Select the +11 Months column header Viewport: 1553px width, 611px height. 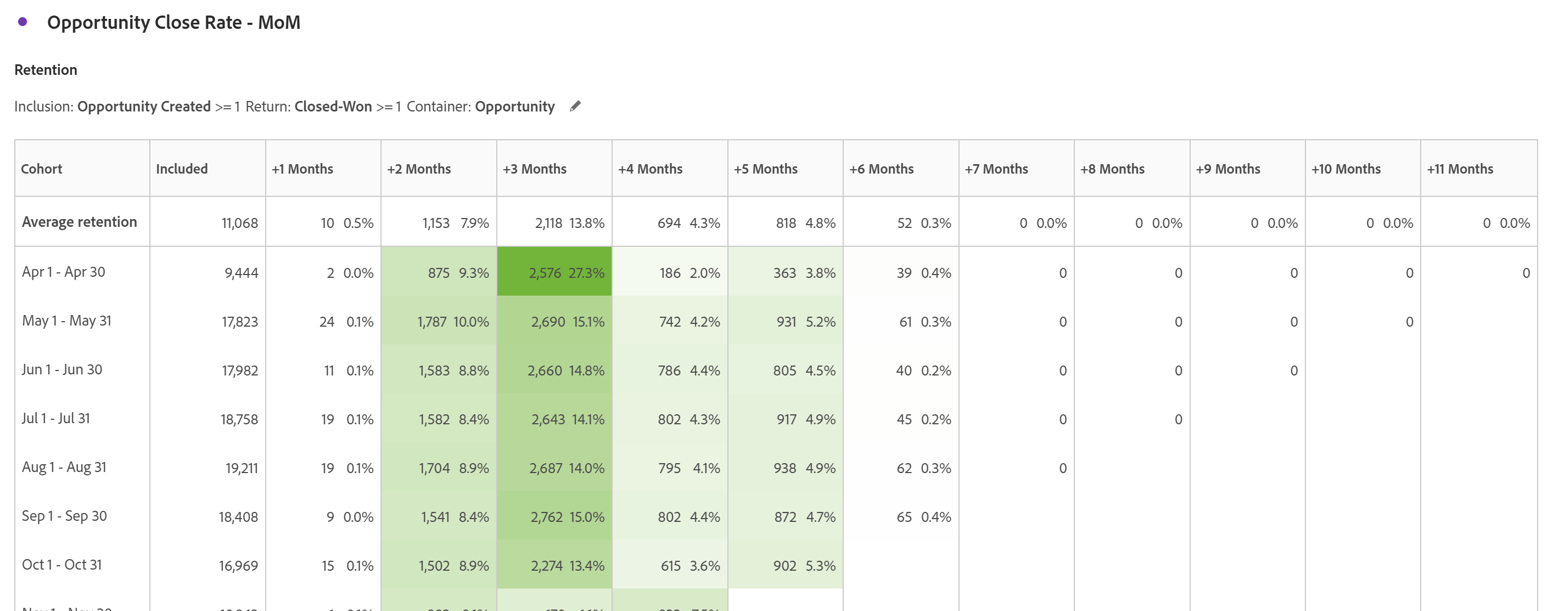tap(1461, 168)
